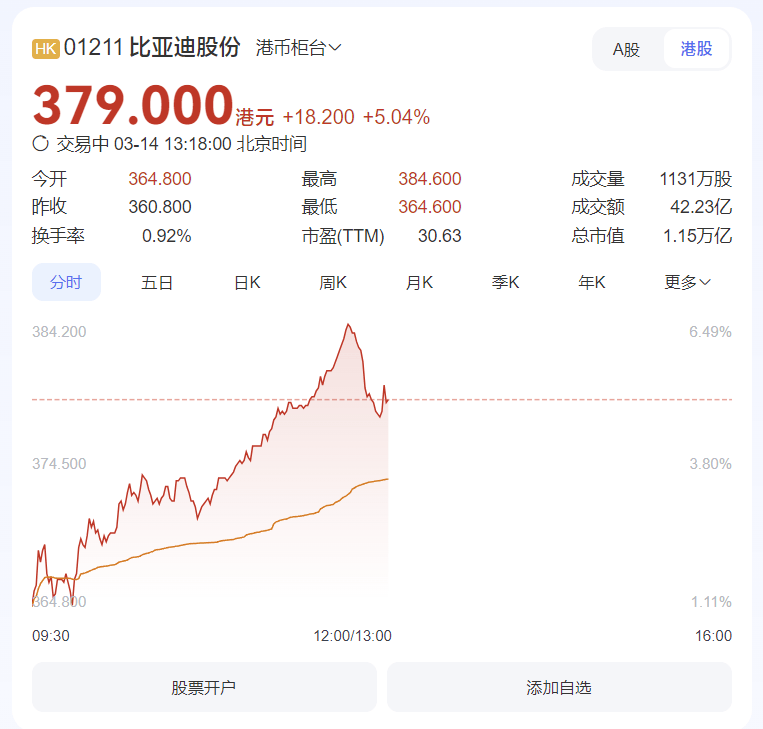Screen dimensions: 763x729
Task: Click the refresh circle icon beside 交易中
Action: (40, 144)
